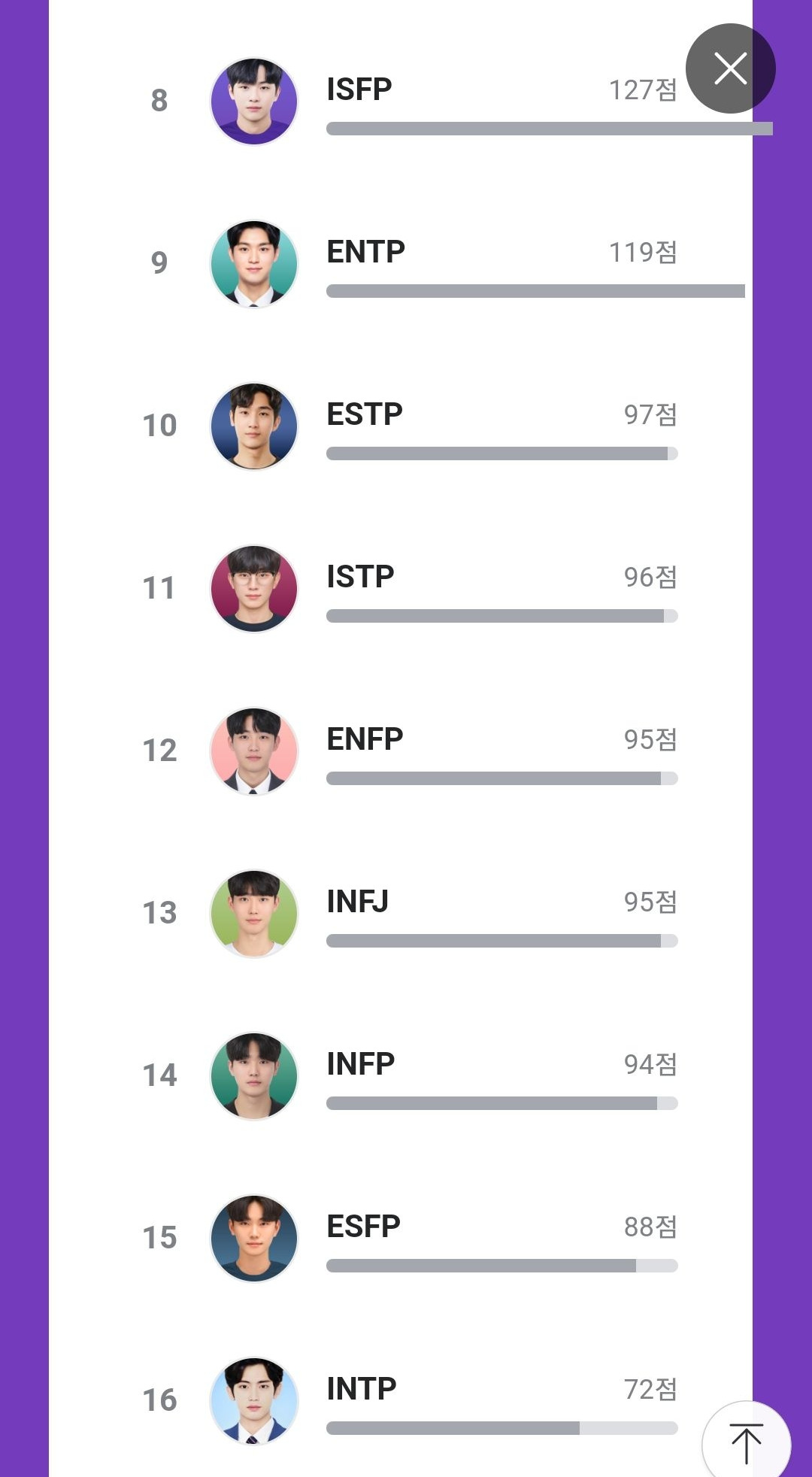Tap the ENFP score bar
Viewport: 812px width, 1477px height.
pos(501,778)
